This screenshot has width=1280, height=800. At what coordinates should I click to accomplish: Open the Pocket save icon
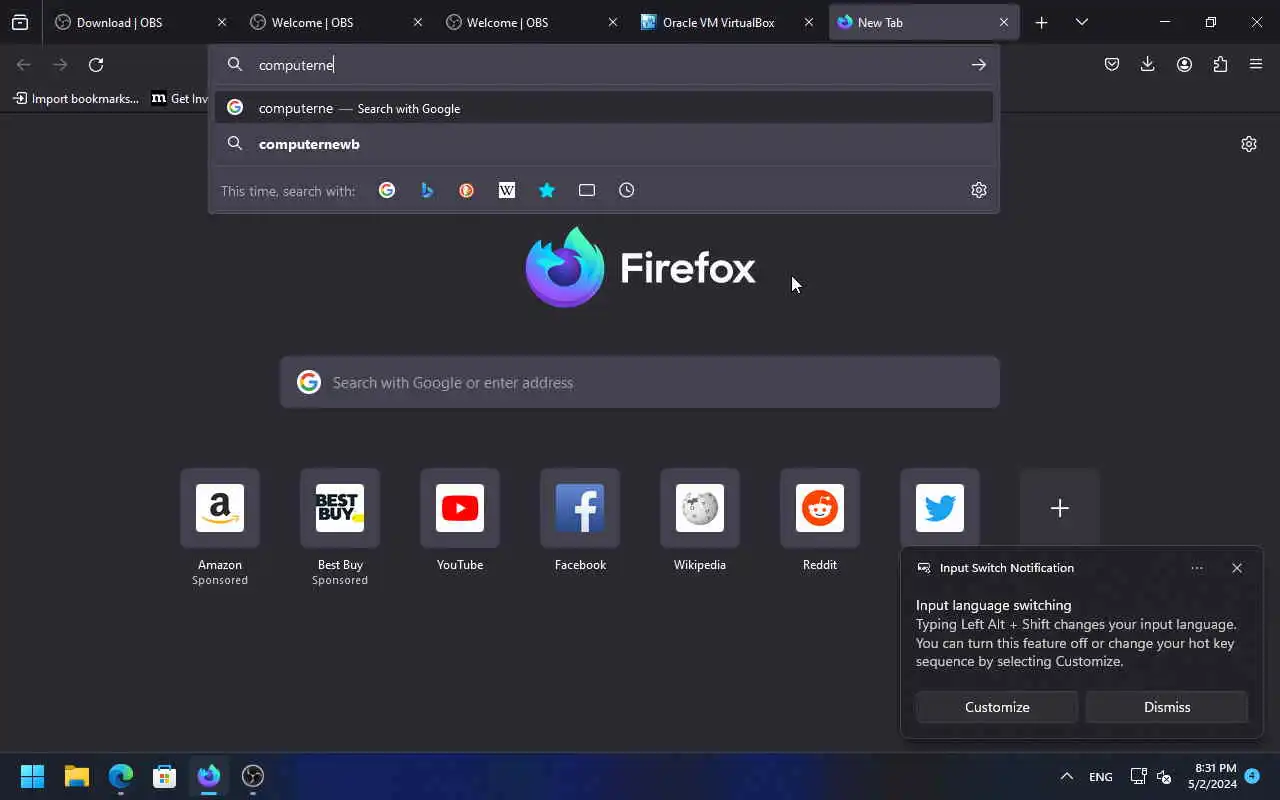pyautogui.click(x=1111, y=65)
